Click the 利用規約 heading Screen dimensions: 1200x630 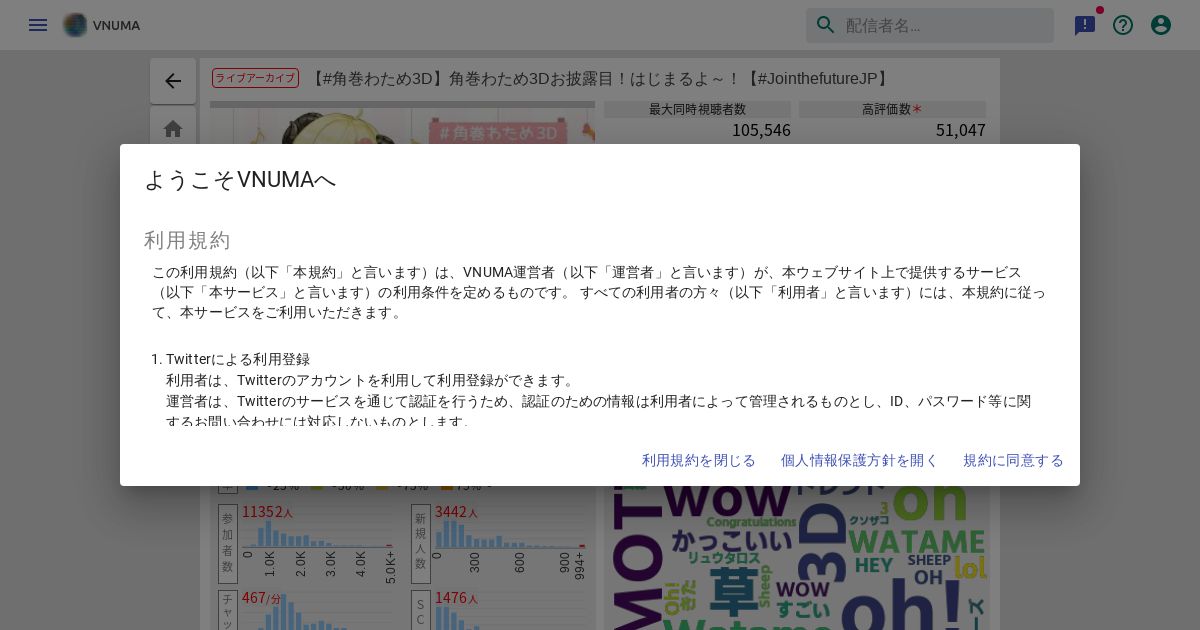pyautogui.click(x=187, y=240)
